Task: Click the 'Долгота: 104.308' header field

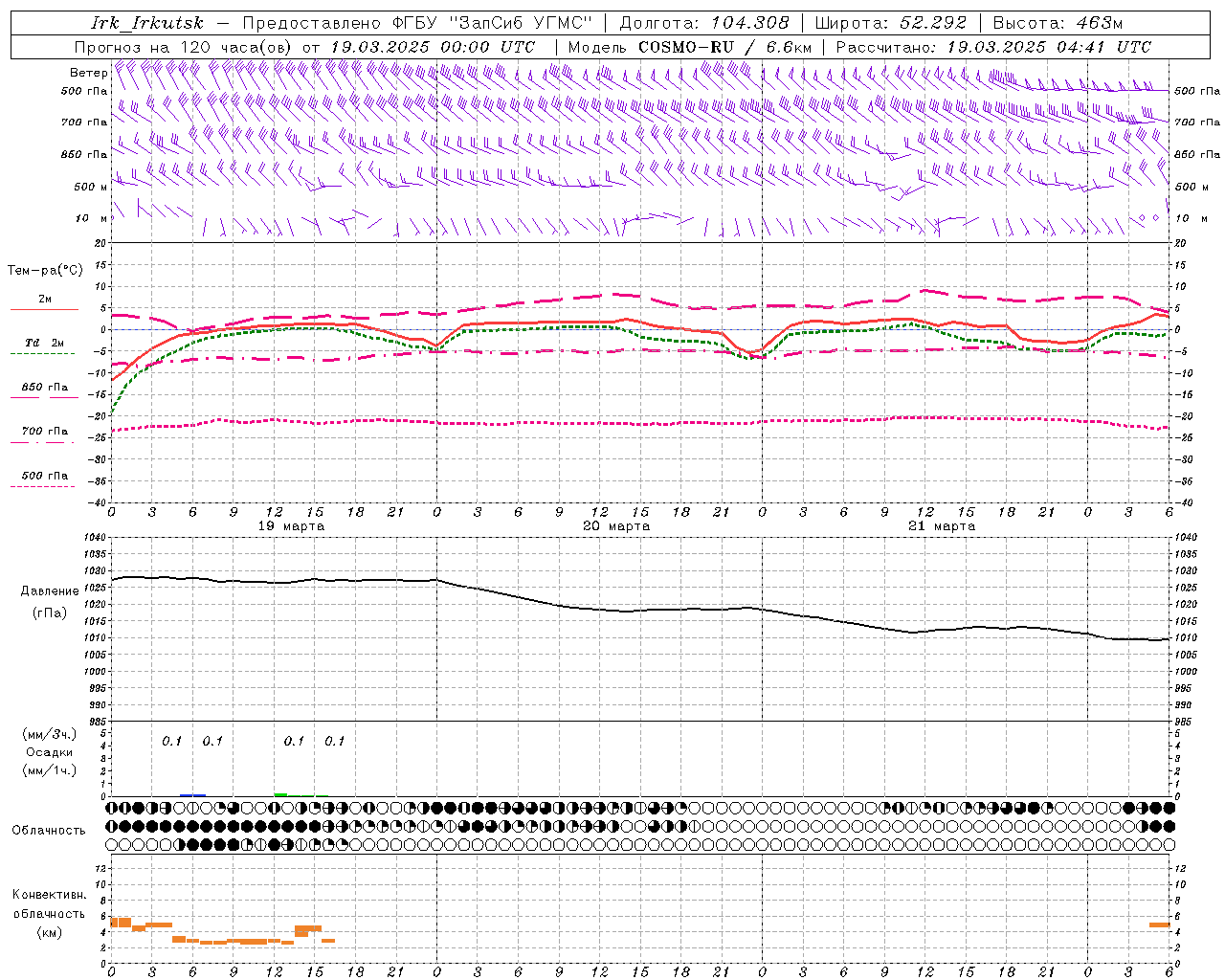Action: (x=704, y=23)
